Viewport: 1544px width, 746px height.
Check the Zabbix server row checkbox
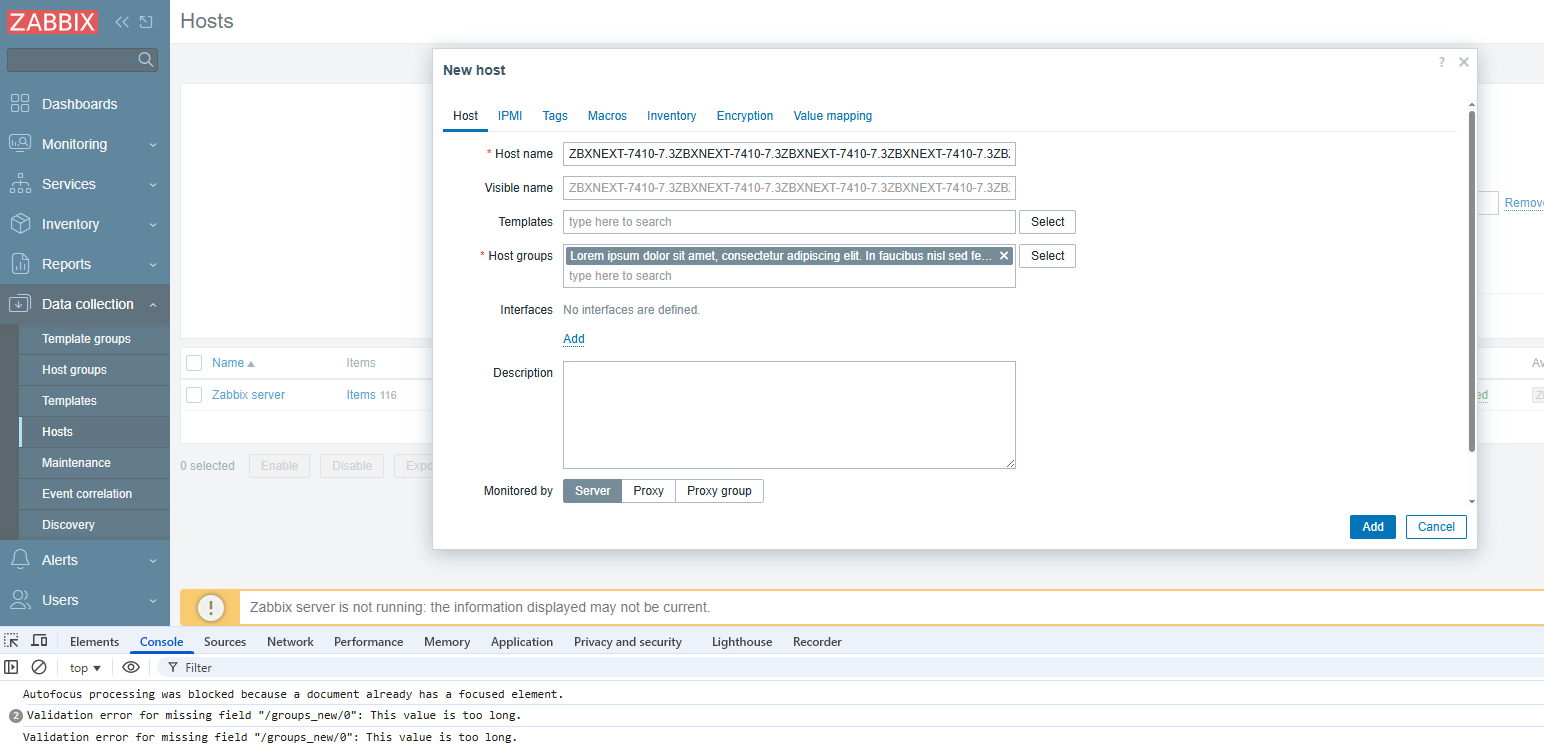194,395
